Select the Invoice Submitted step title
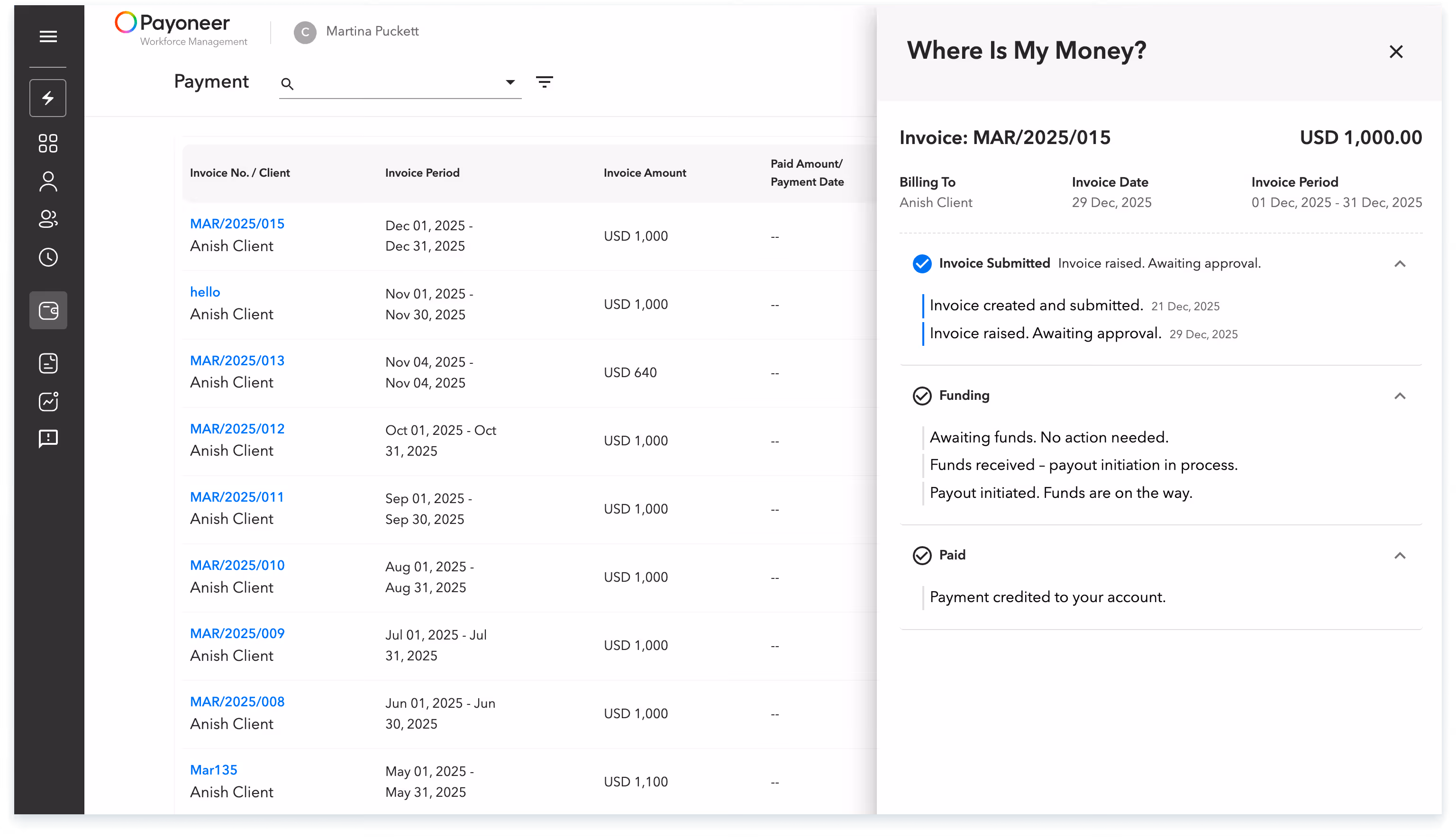Image resolution: width=1456 pixels, height=838 pixels. tap(994, 263)
